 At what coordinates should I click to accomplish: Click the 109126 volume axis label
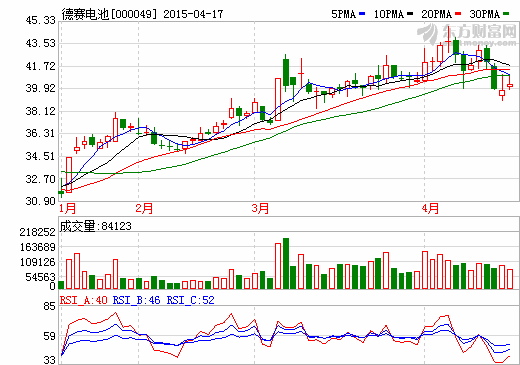[37, 262]
